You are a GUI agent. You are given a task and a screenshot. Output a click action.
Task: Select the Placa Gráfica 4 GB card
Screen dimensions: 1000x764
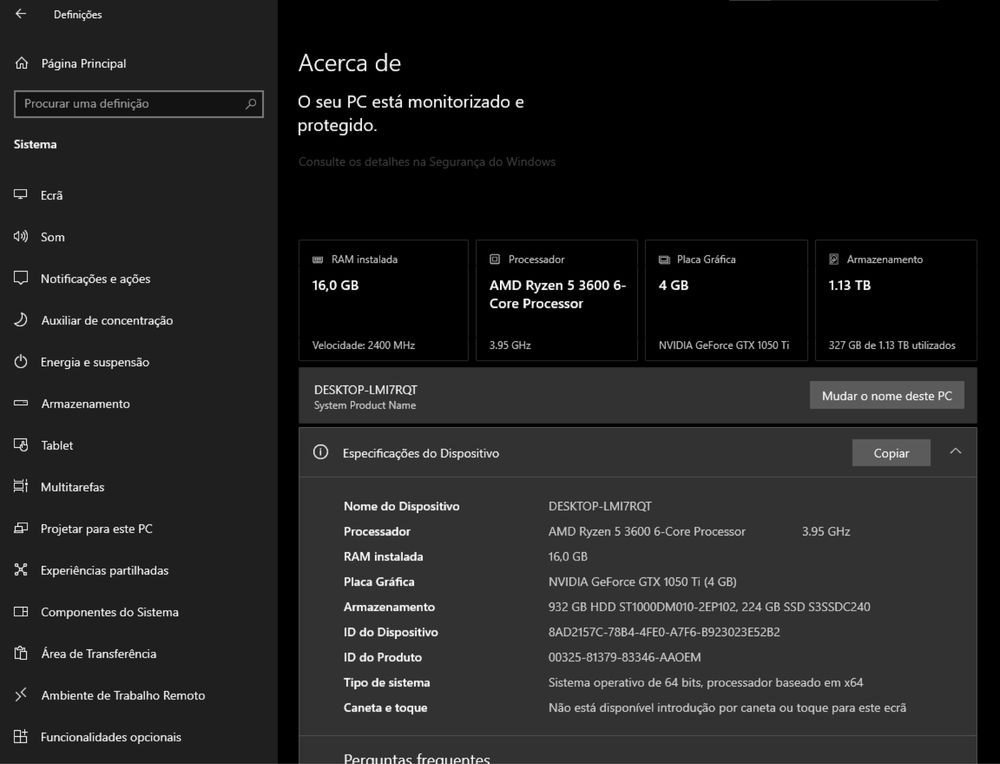[726, 300]
